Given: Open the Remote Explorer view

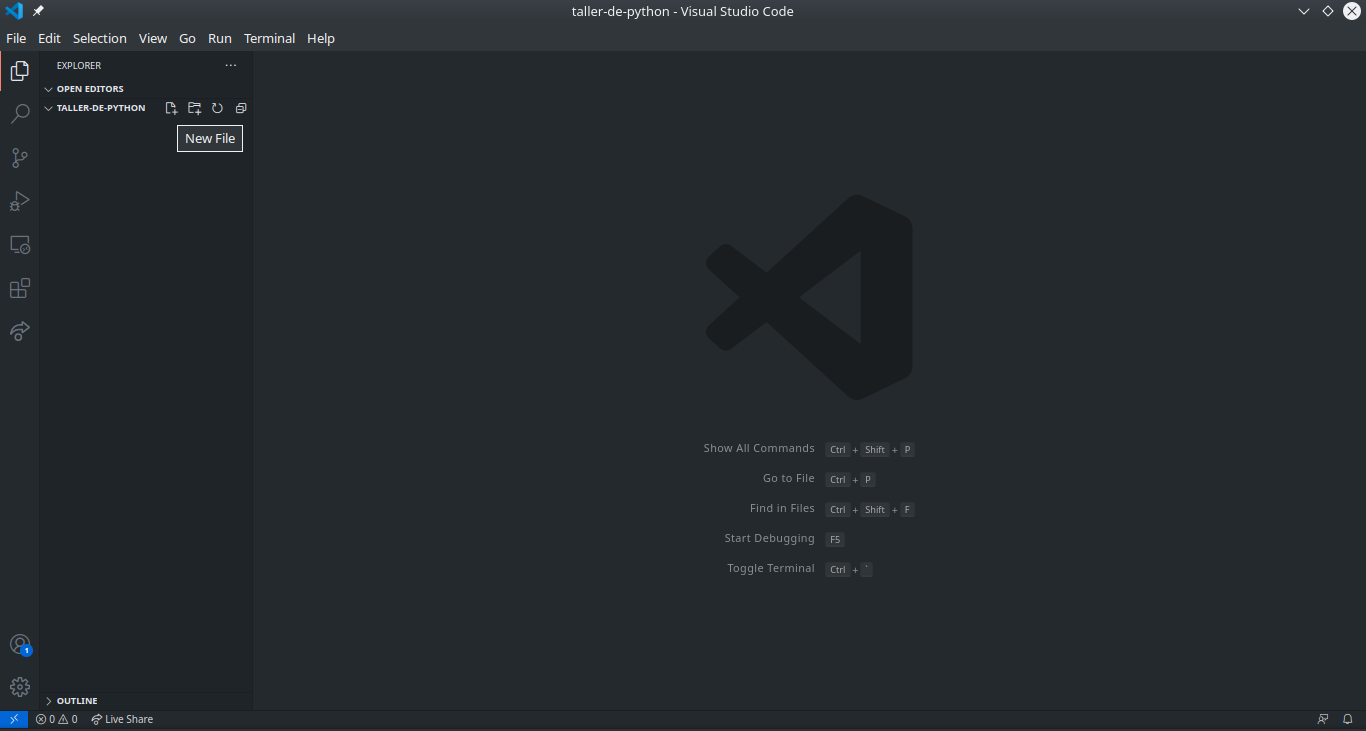Looking at the screenshot, I should tap(19, 245).
